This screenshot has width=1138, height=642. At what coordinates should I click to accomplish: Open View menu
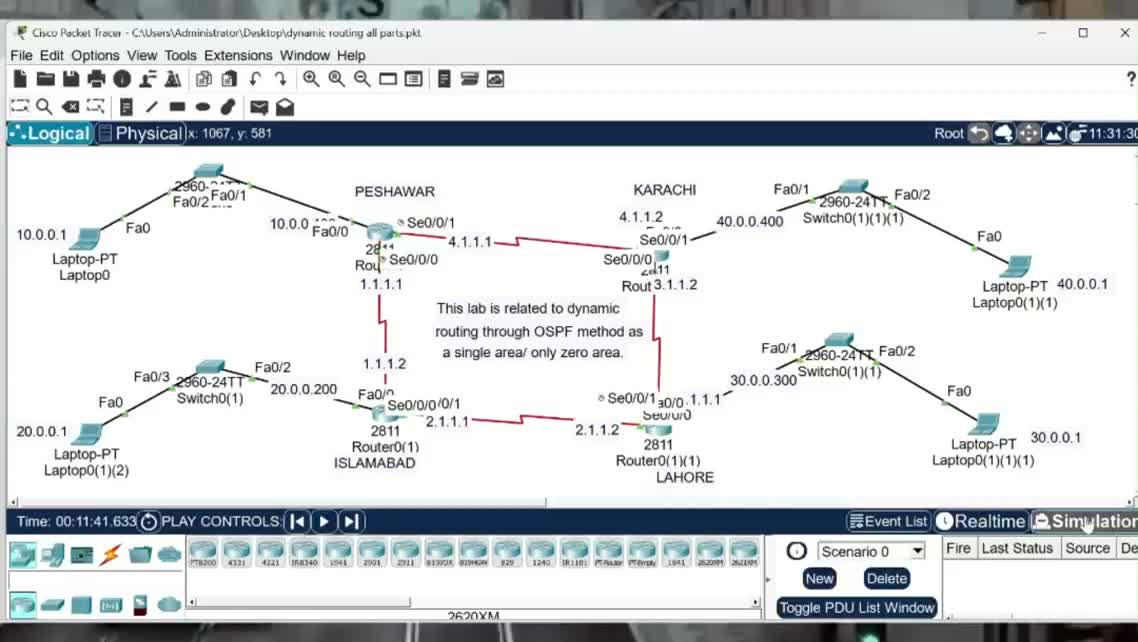click(142, 55)
